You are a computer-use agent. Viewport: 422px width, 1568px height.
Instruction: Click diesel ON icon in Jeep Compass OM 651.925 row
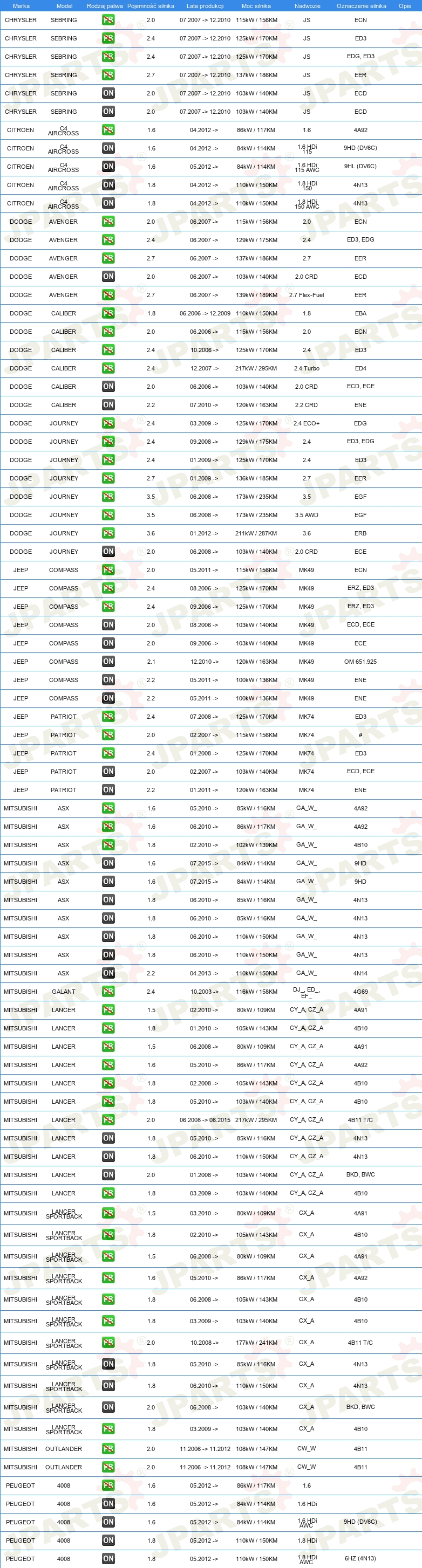click(108, 662)
